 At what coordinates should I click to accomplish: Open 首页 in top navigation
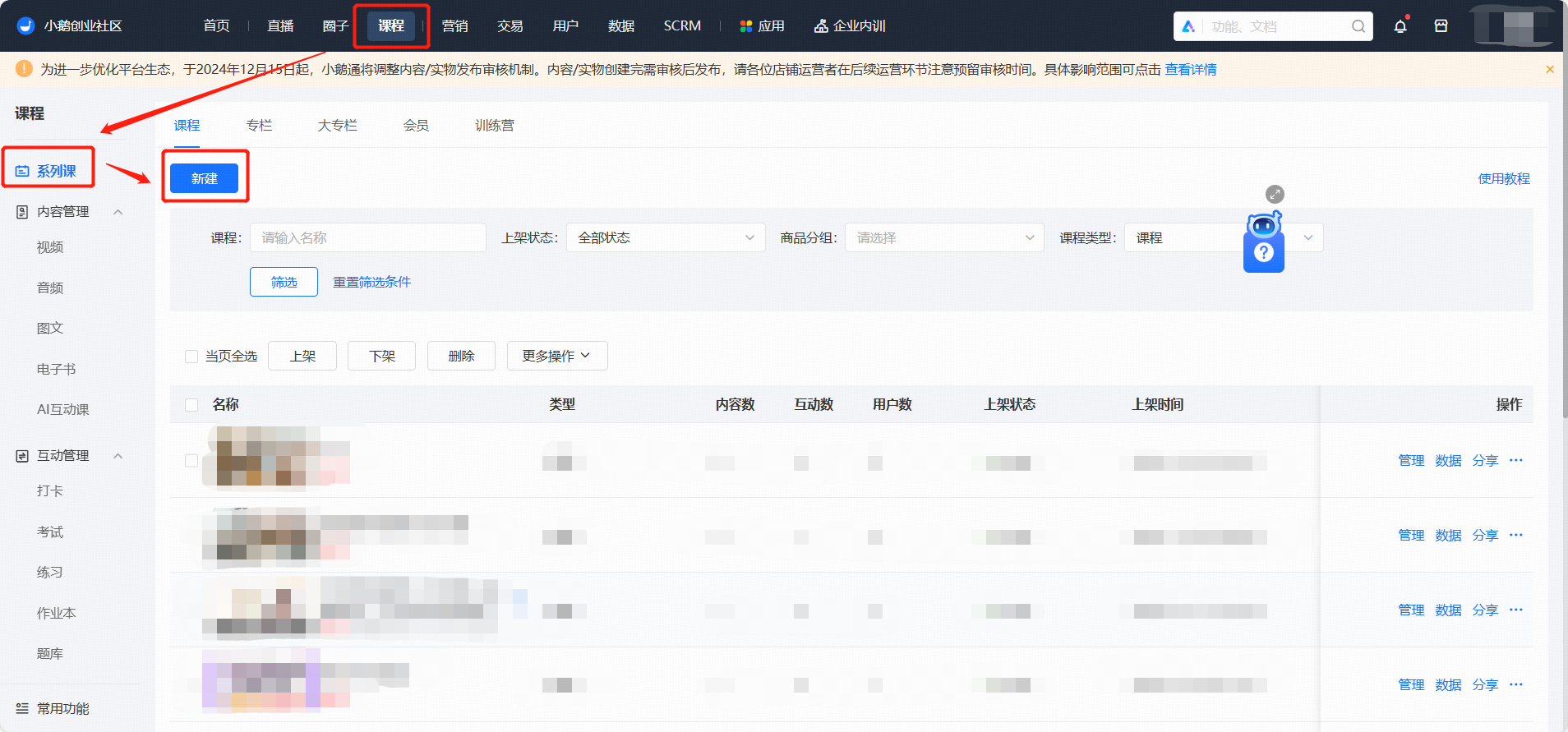[x=217, y=26]
